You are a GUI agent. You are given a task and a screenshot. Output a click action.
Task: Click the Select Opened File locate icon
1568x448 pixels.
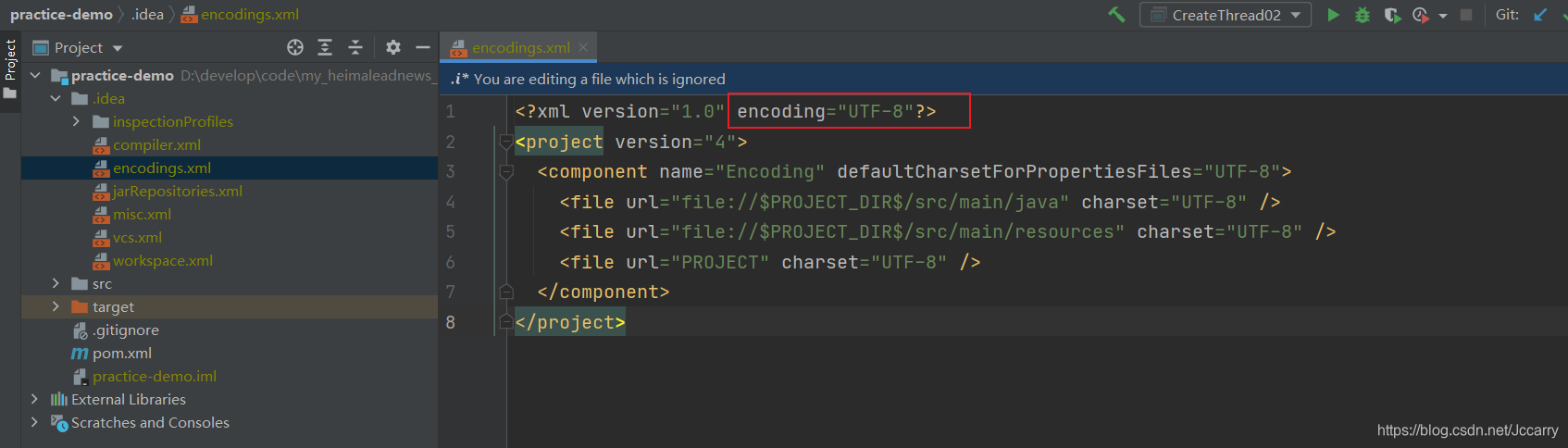pos(295,47)
